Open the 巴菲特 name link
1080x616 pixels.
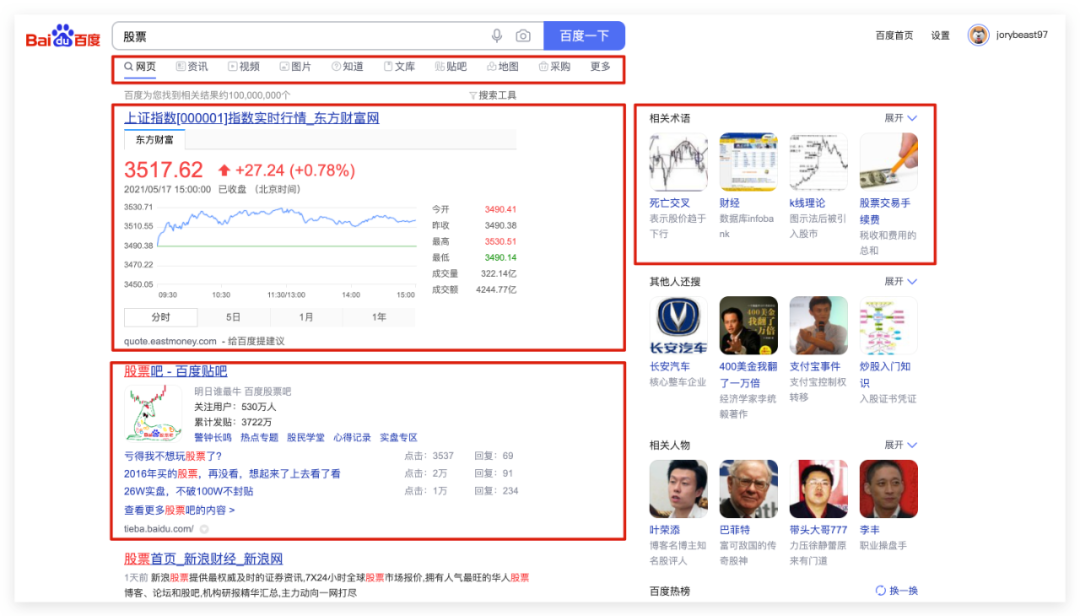click(734, 530)
